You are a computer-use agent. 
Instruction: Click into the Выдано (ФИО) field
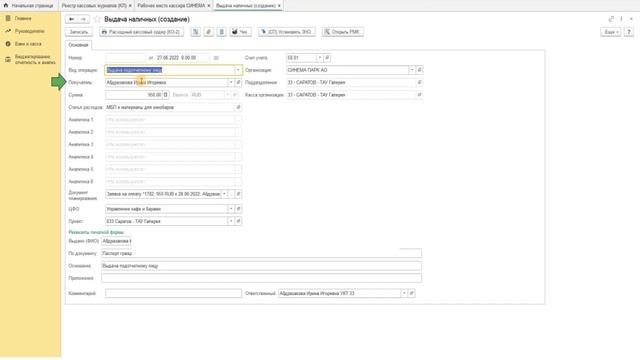[x=117, y=241]
